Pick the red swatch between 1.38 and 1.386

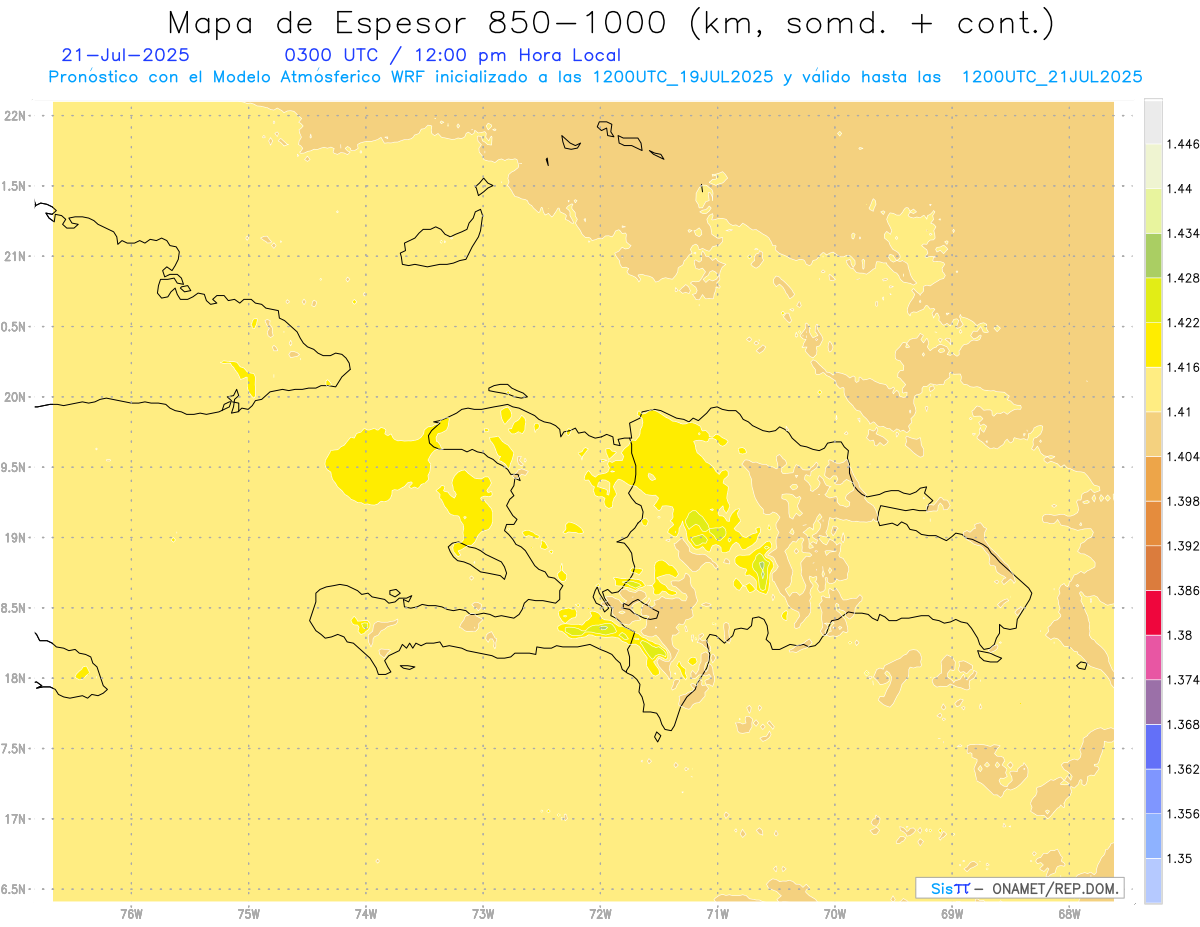[1153, 612]
